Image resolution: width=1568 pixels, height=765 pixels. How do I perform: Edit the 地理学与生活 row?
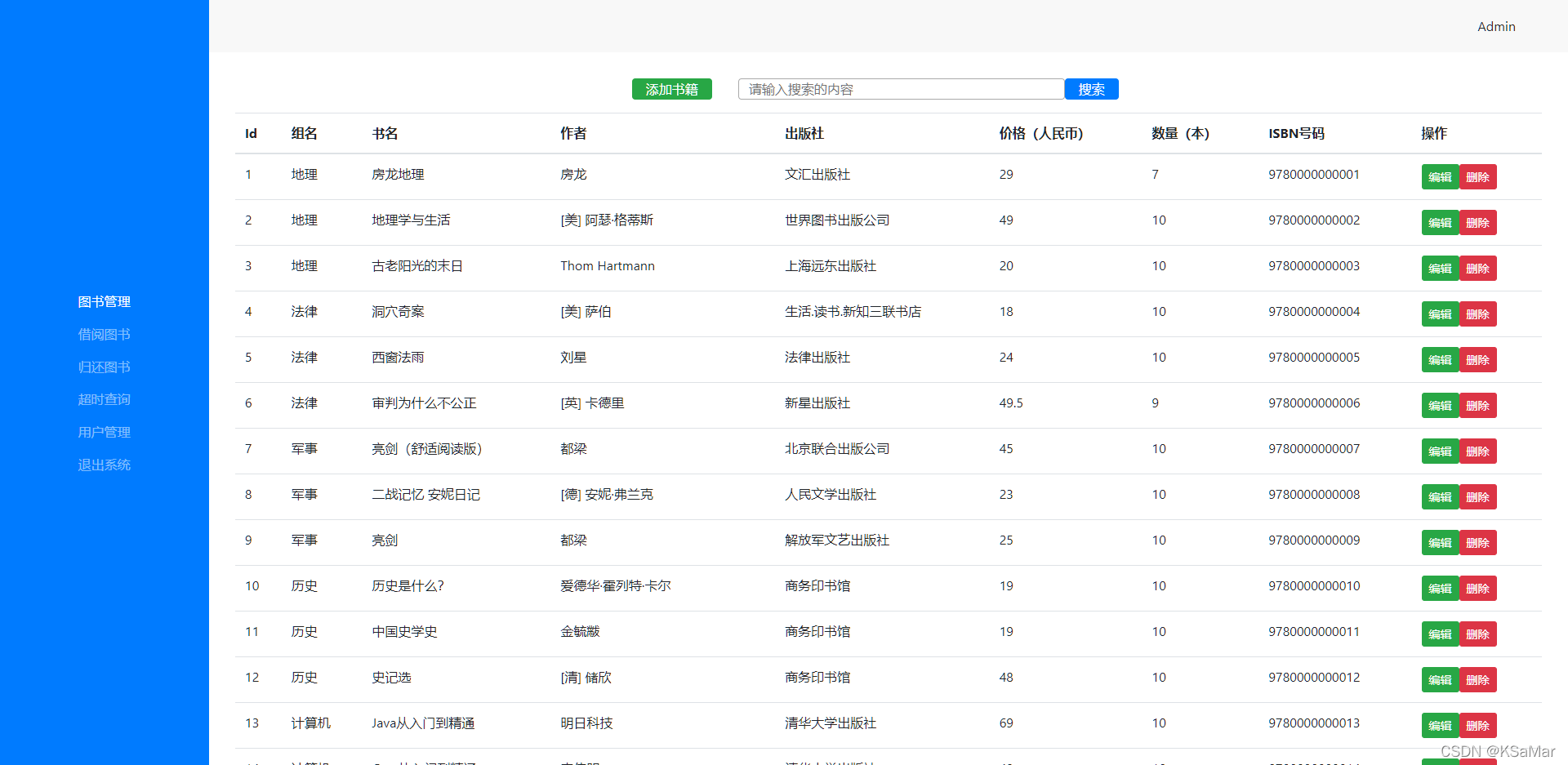click(x=1440, y=222)
